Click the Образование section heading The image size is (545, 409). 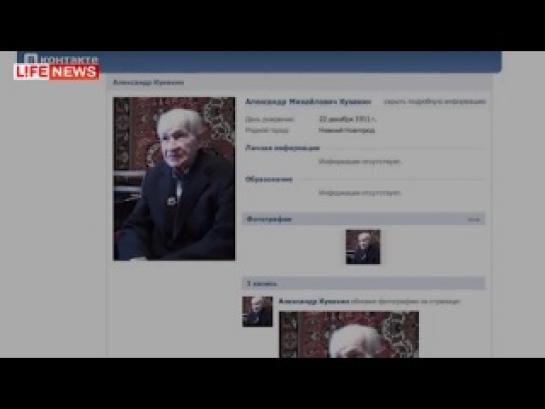(x=269, y=180)
